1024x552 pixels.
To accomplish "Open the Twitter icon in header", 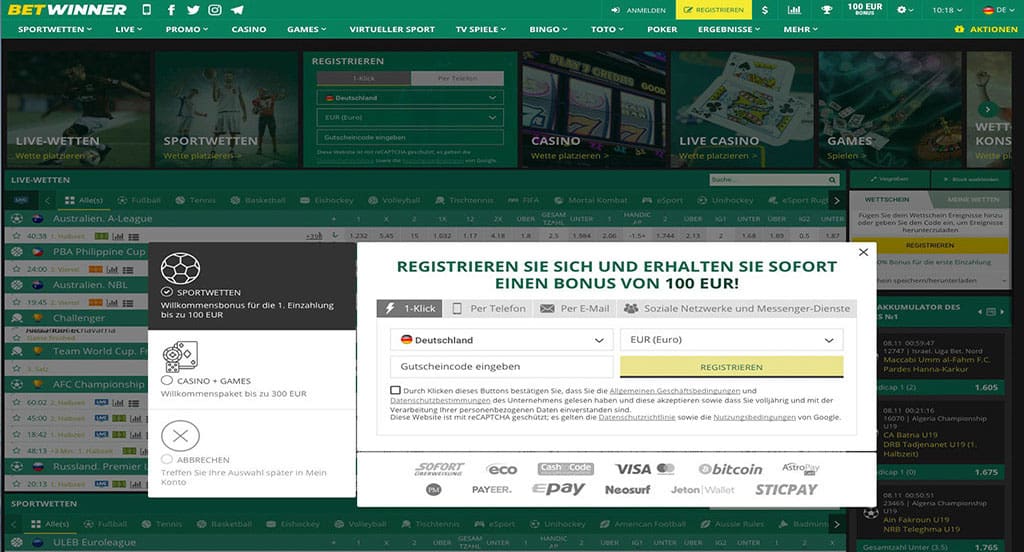I will pos(193,10).
